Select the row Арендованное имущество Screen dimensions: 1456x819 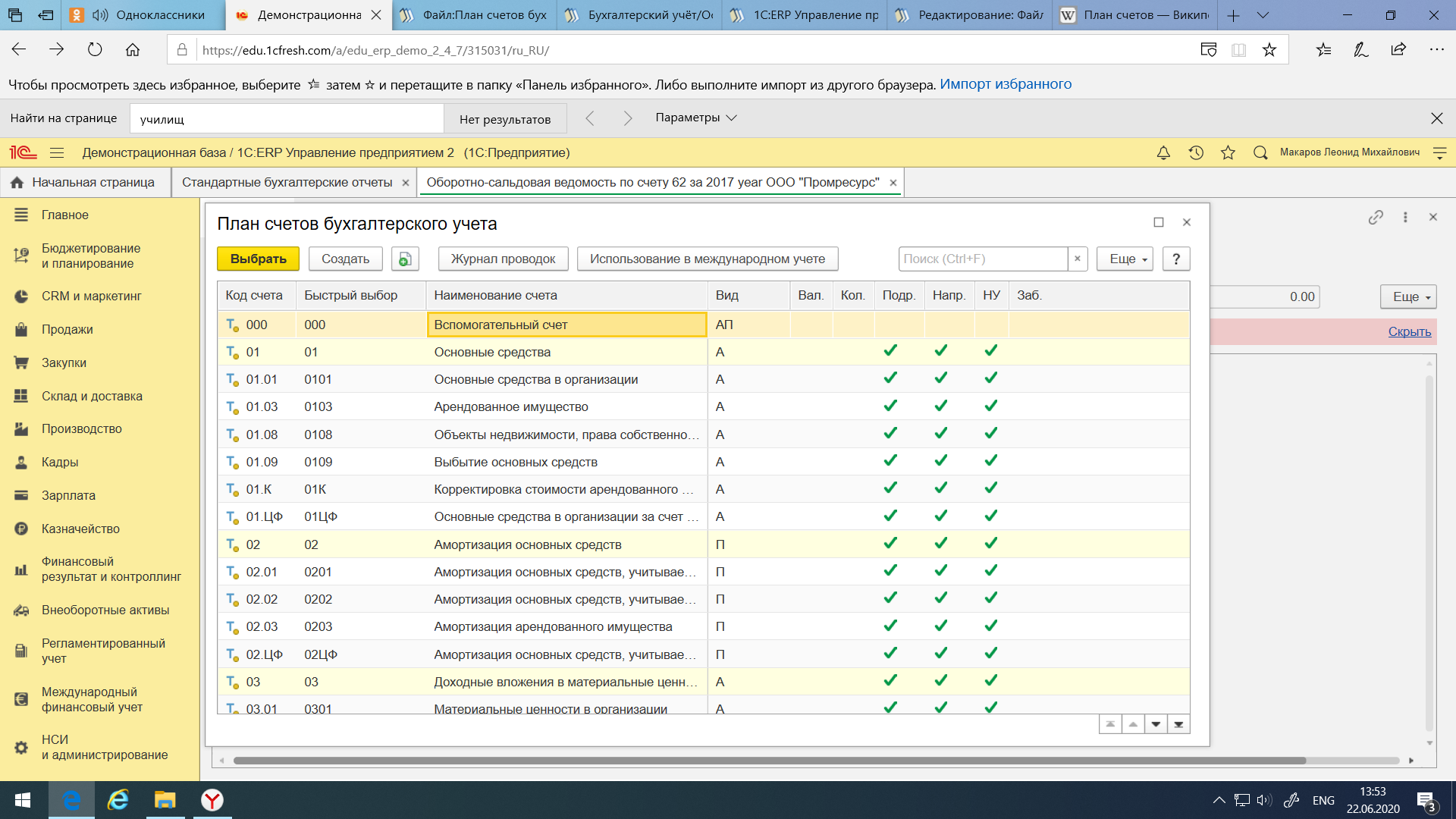point(703,406)
